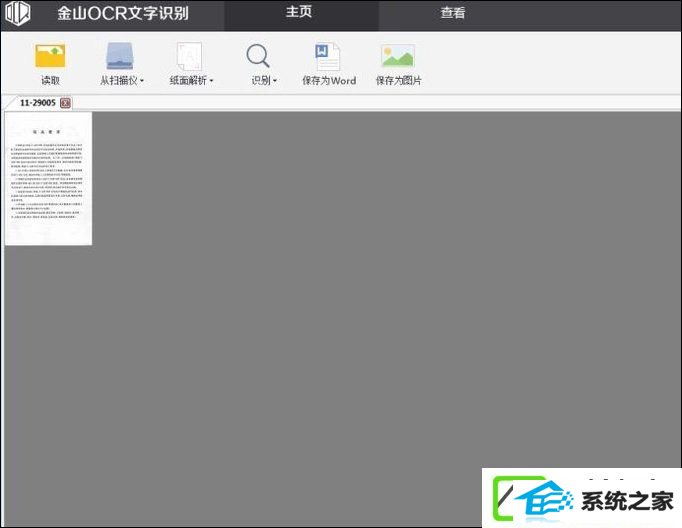Click the 保存为Word document icon
Viewport: 682px width, 528px height.
click(328, 56)
